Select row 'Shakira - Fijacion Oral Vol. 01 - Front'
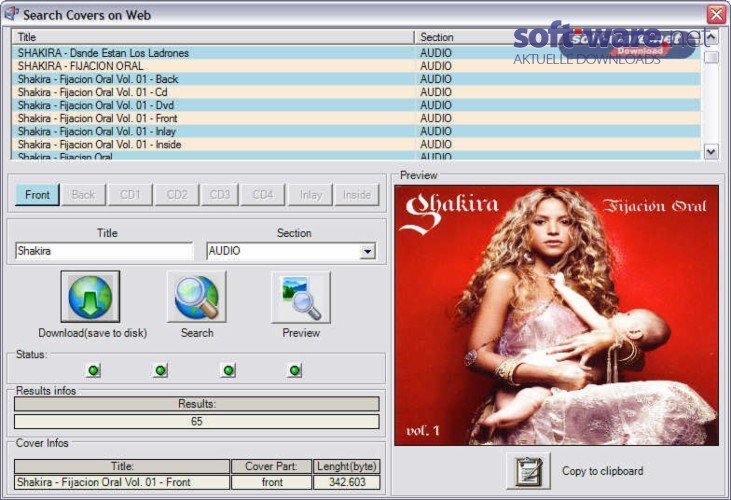731x500 pixels. click(357, 118)
